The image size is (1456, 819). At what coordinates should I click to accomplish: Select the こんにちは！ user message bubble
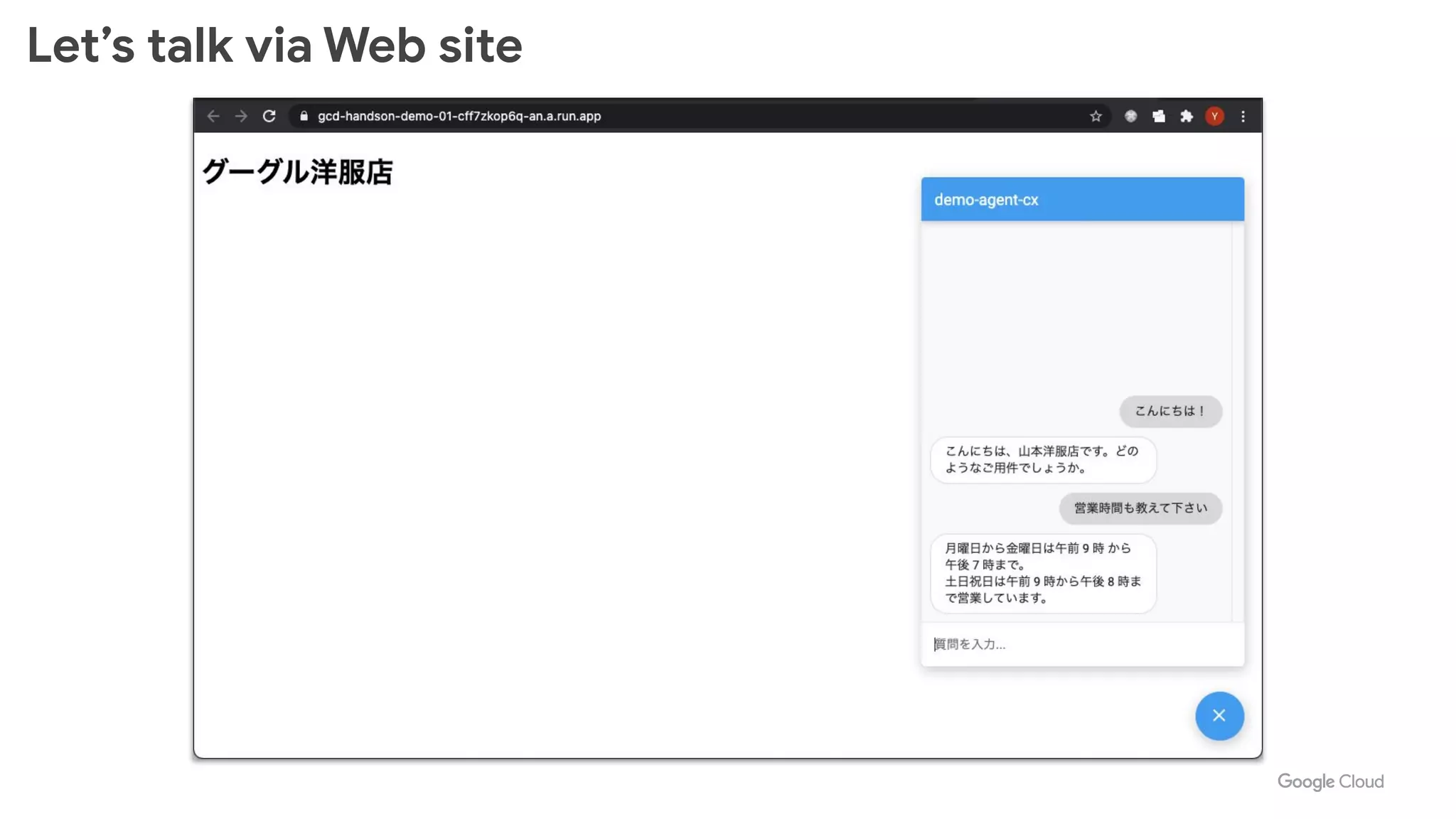coord(1170,411)
